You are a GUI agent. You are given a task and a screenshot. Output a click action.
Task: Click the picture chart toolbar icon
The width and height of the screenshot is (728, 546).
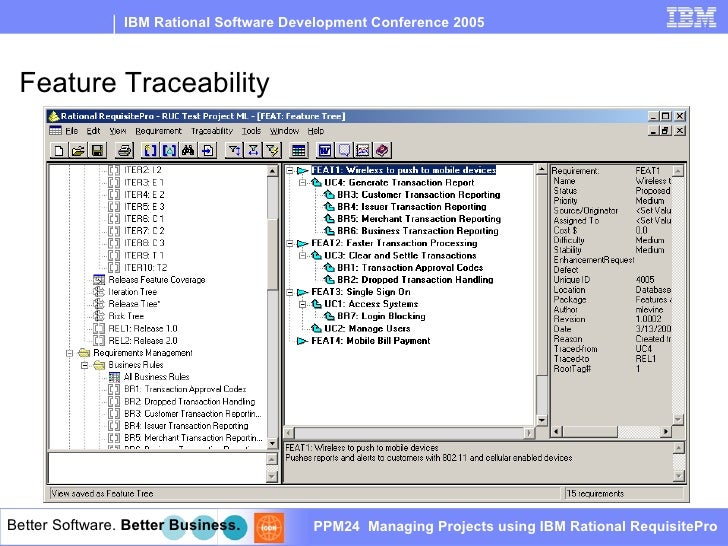coord(363,150)
